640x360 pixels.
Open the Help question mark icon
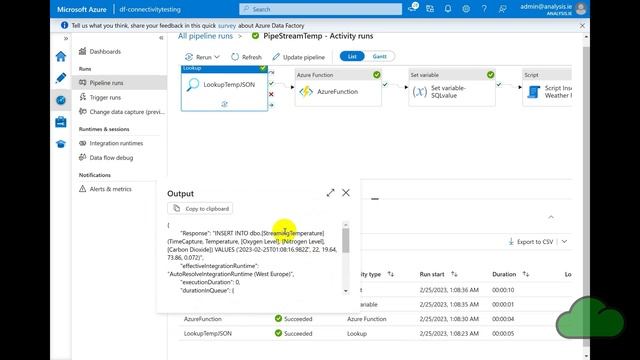click(x=484, y=9)
